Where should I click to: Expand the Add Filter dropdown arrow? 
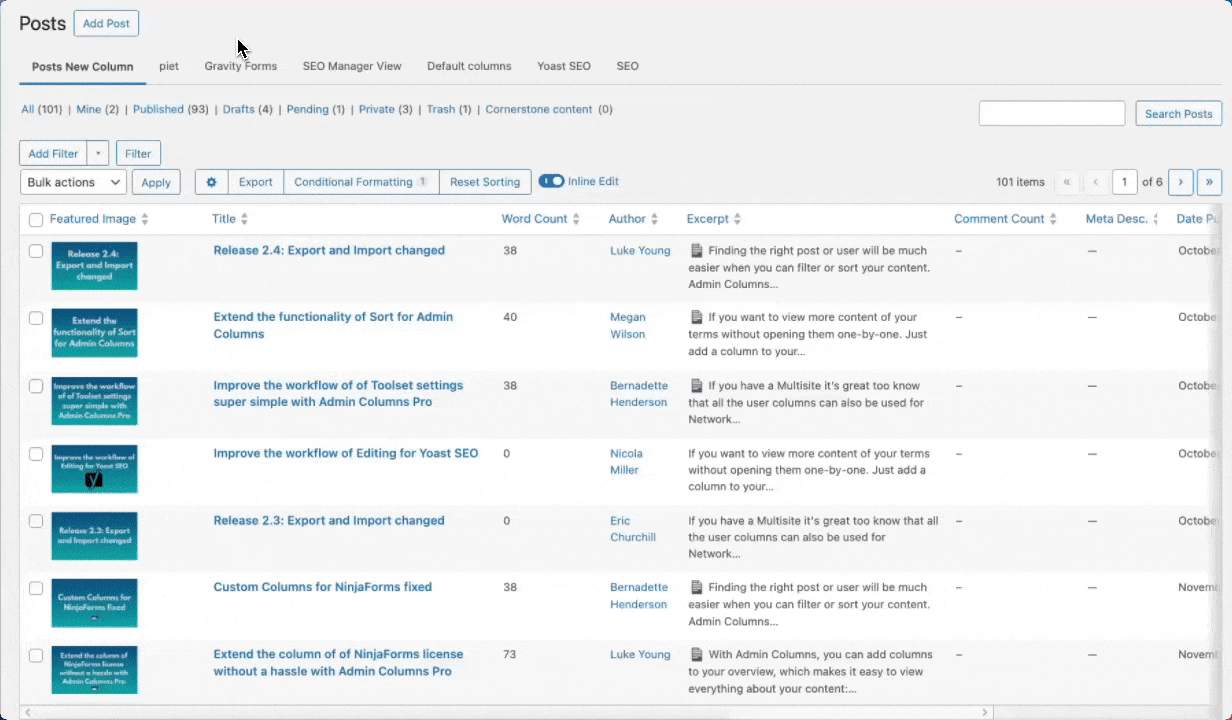[x=98, y=154]
